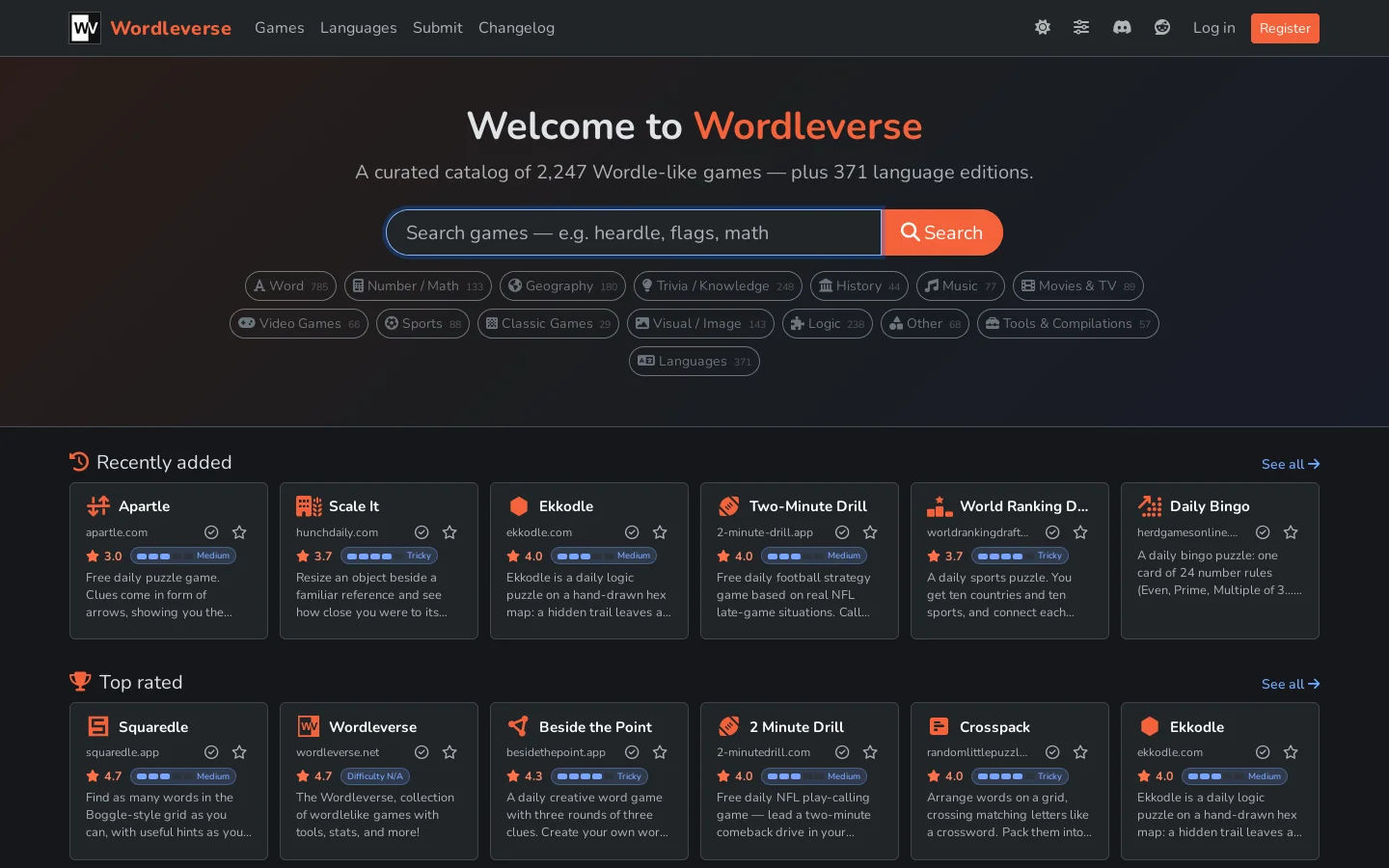Image resolution: width=1389 pixels, height=868 pixels.
Task: Filter by the Geography category chip
Action: click(562, 286)
